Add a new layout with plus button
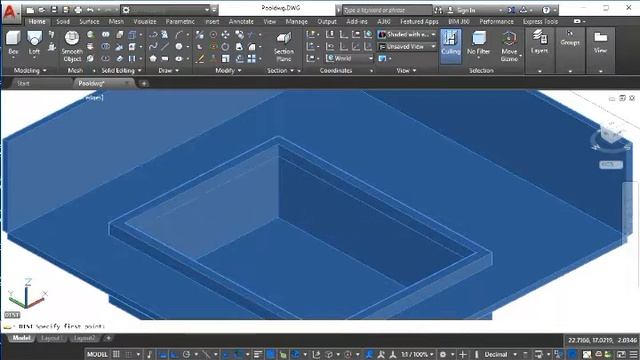 pyautogui.click(x=109, y=338)
